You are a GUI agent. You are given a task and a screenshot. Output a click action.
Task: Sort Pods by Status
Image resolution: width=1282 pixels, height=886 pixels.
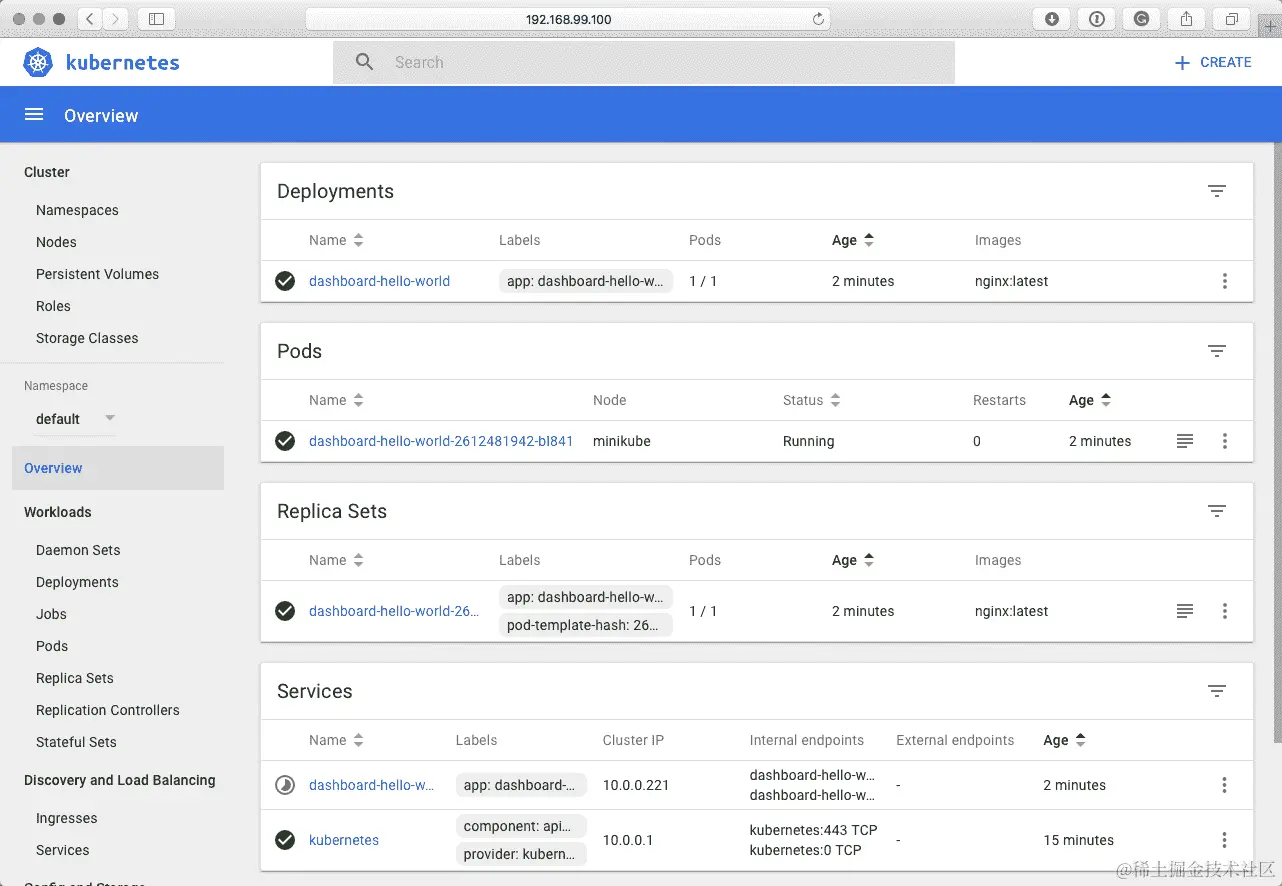pos(812,400)
